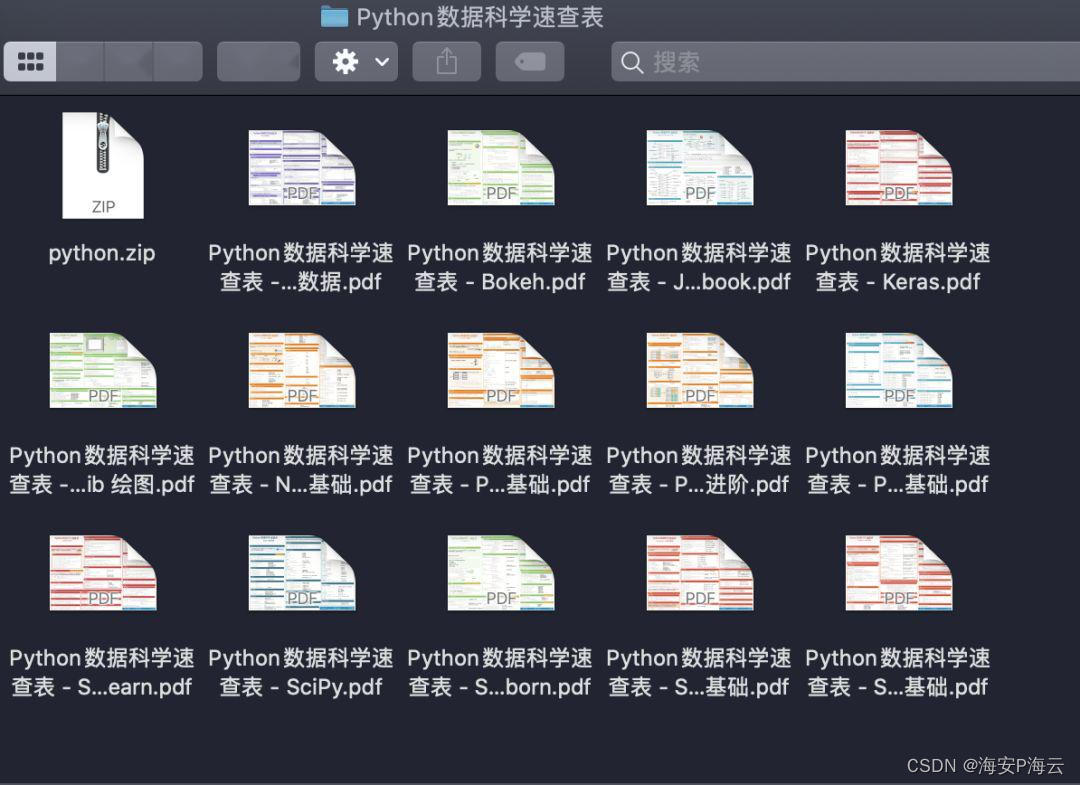Focus the 搜索 search field
Screen dimensions: 1080x785
pos(845,62)
